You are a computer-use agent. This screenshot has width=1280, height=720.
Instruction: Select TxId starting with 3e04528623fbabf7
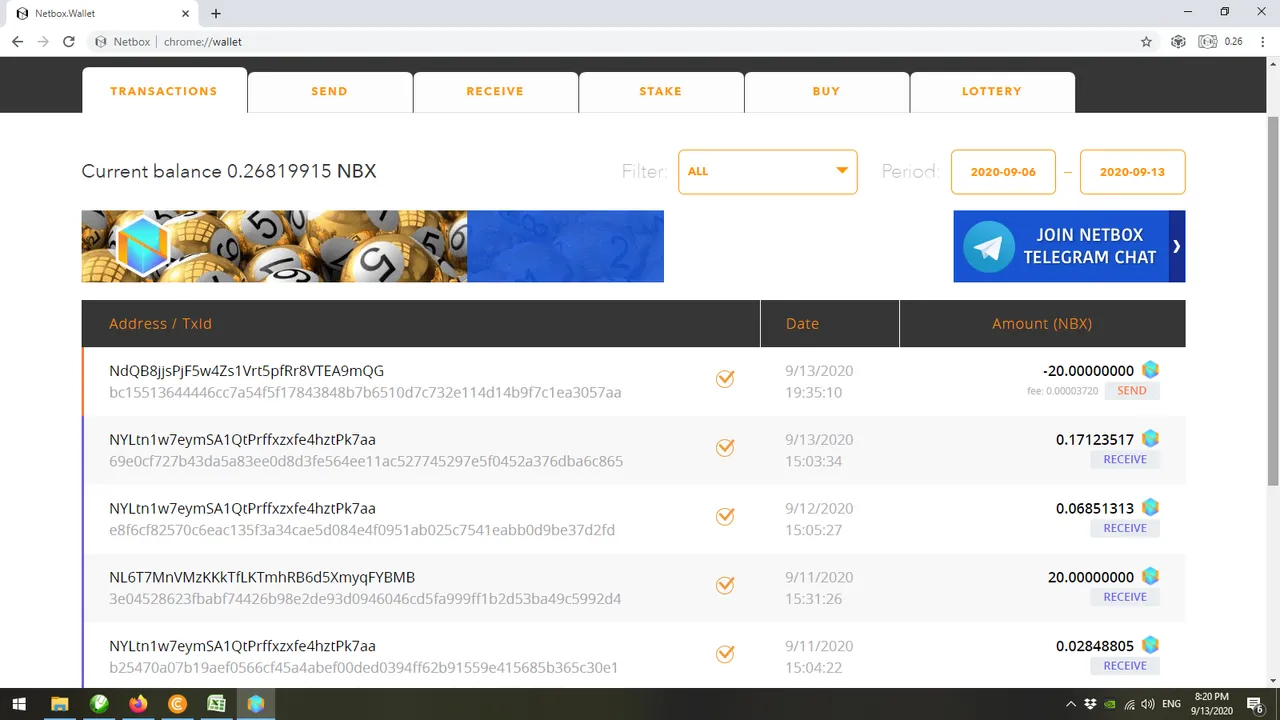[365, 599]
